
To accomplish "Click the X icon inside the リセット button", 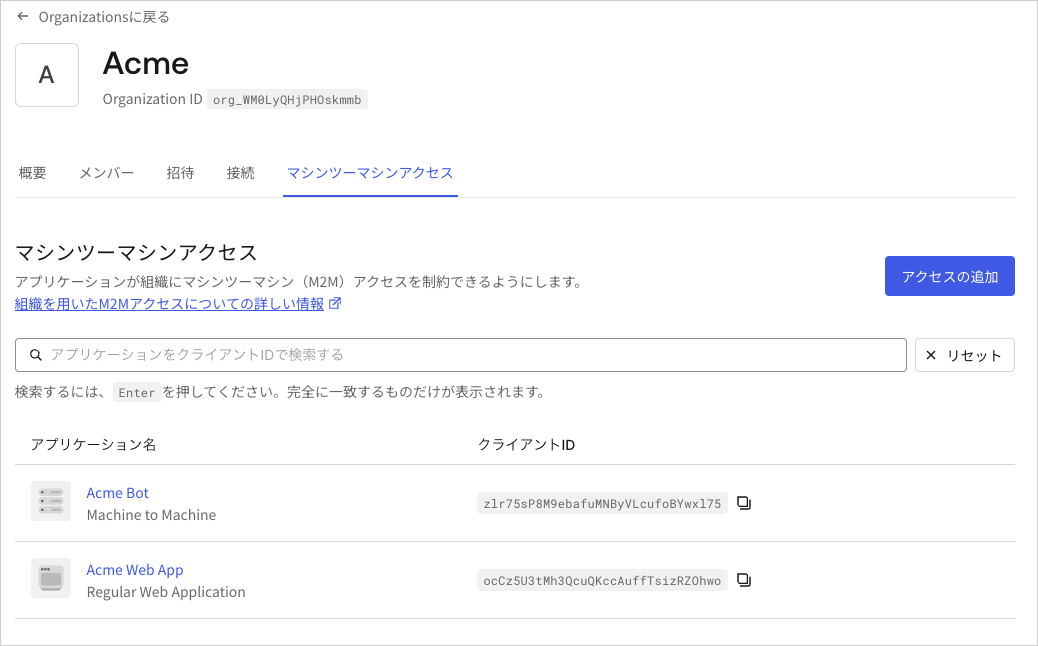I will [931, 355].
